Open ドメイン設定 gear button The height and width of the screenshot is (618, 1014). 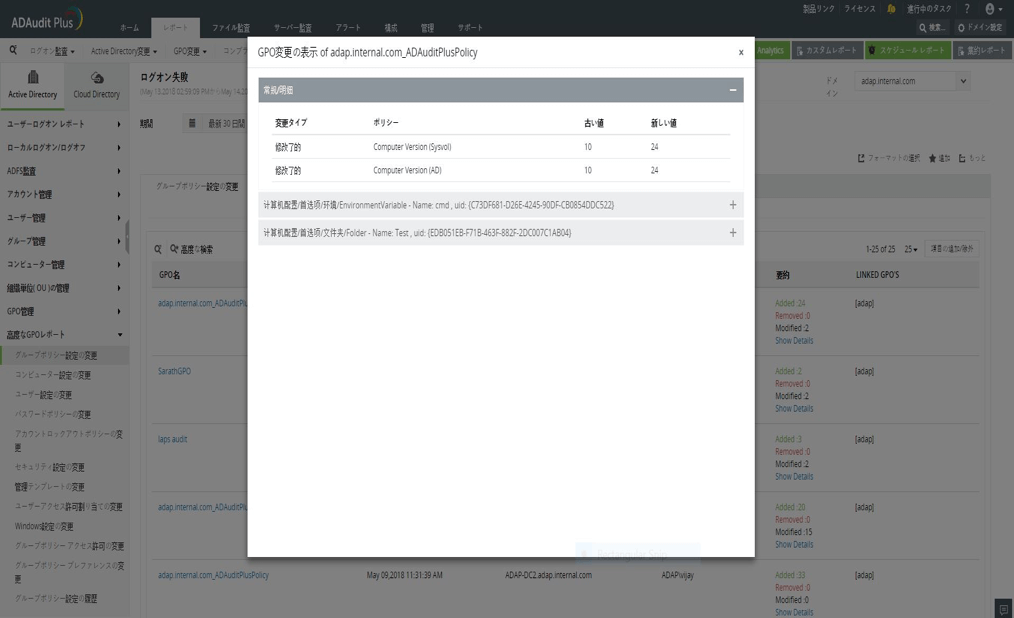coord(980,28)
